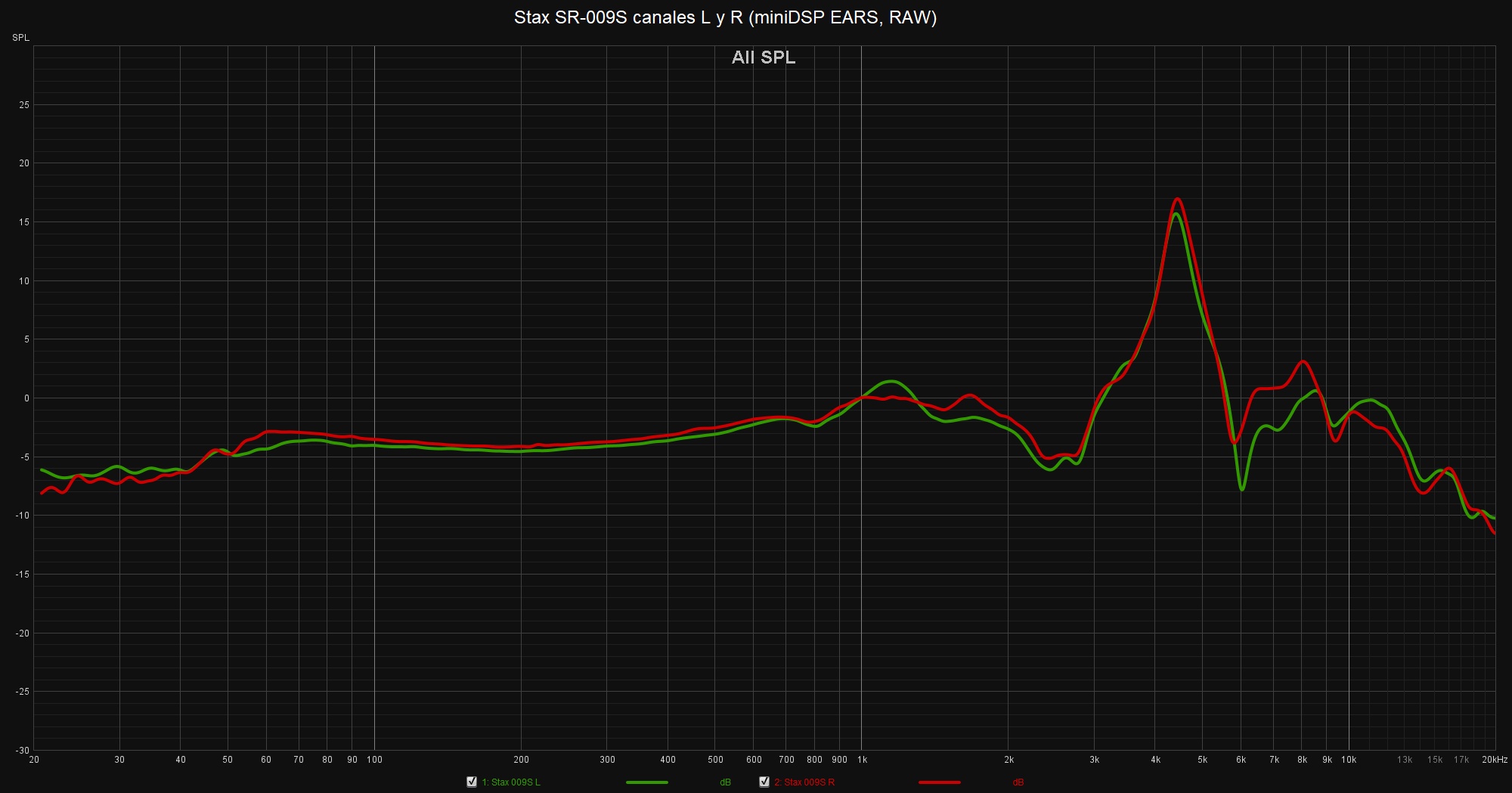Click the graph title text at top
This screenshot has width=1512, height=793.
click(725, 17)
